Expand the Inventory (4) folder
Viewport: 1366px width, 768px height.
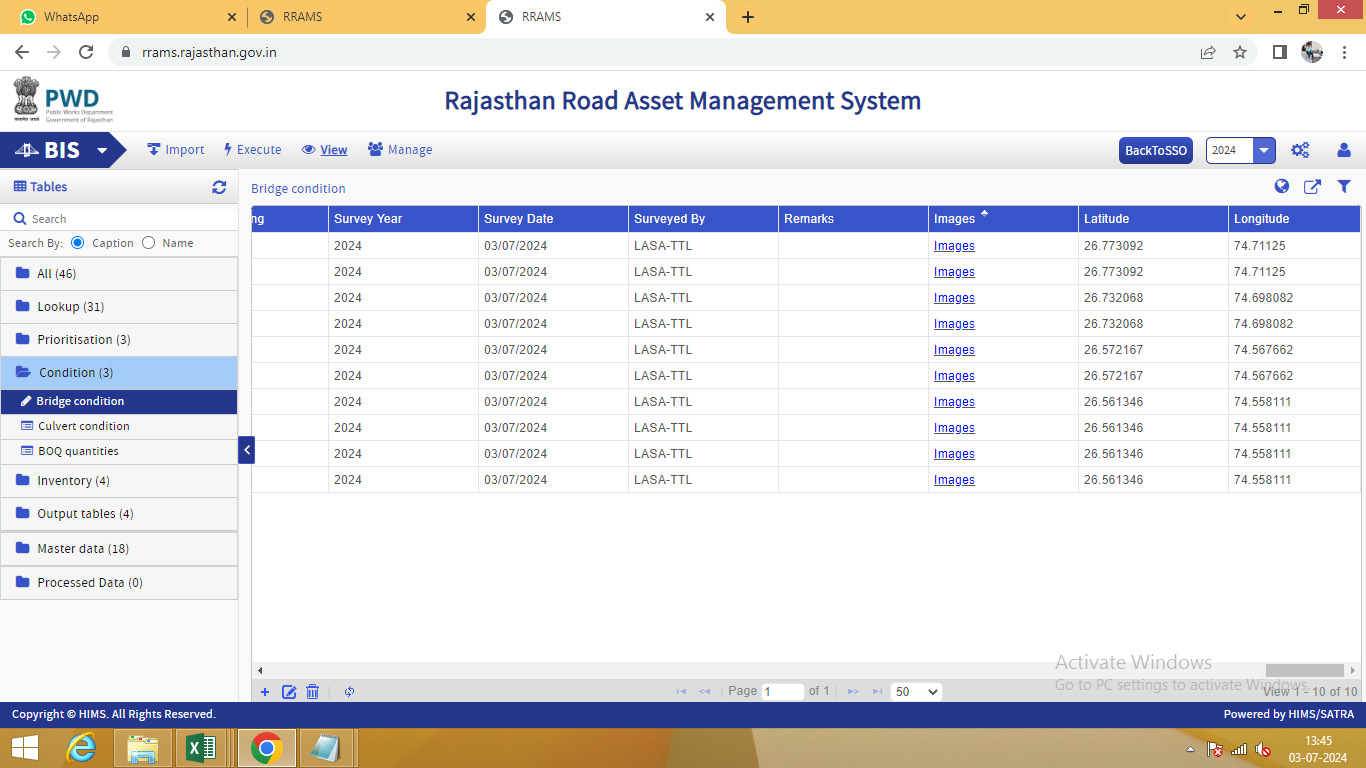point(73,481)
